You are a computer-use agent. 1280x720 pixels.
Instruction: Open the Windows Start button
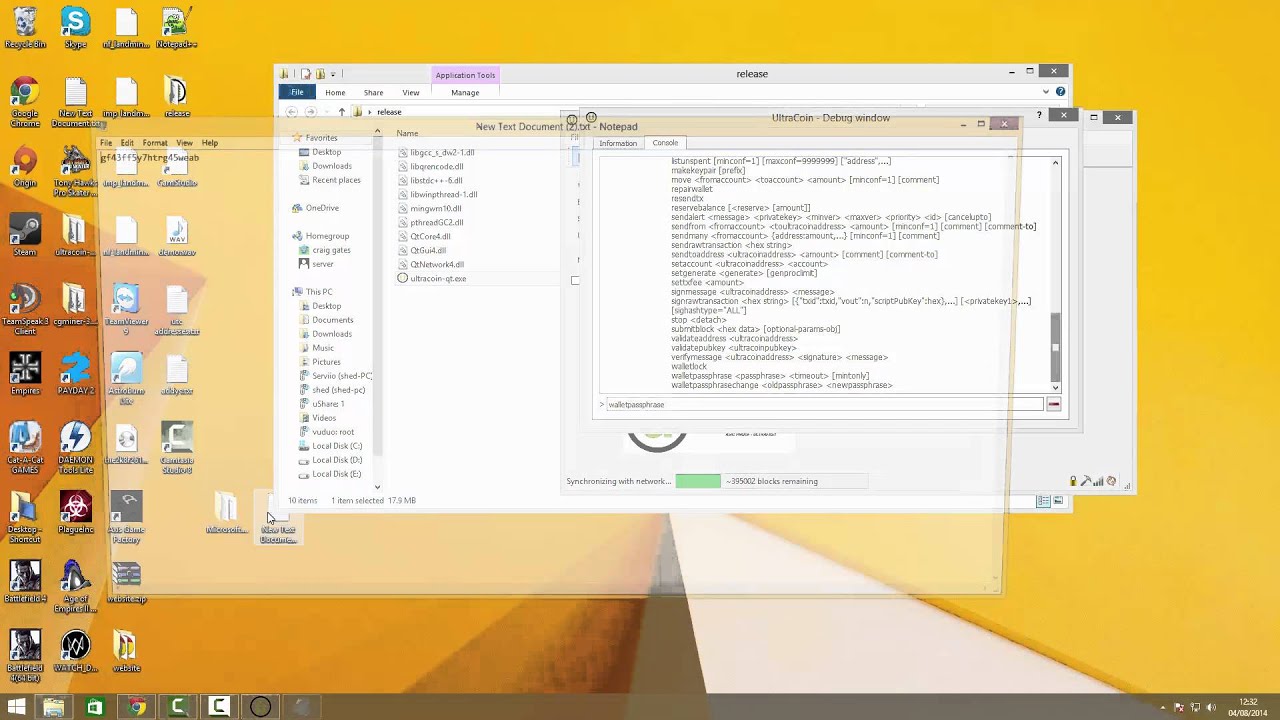pyautogui.click(x=17, y=707)
